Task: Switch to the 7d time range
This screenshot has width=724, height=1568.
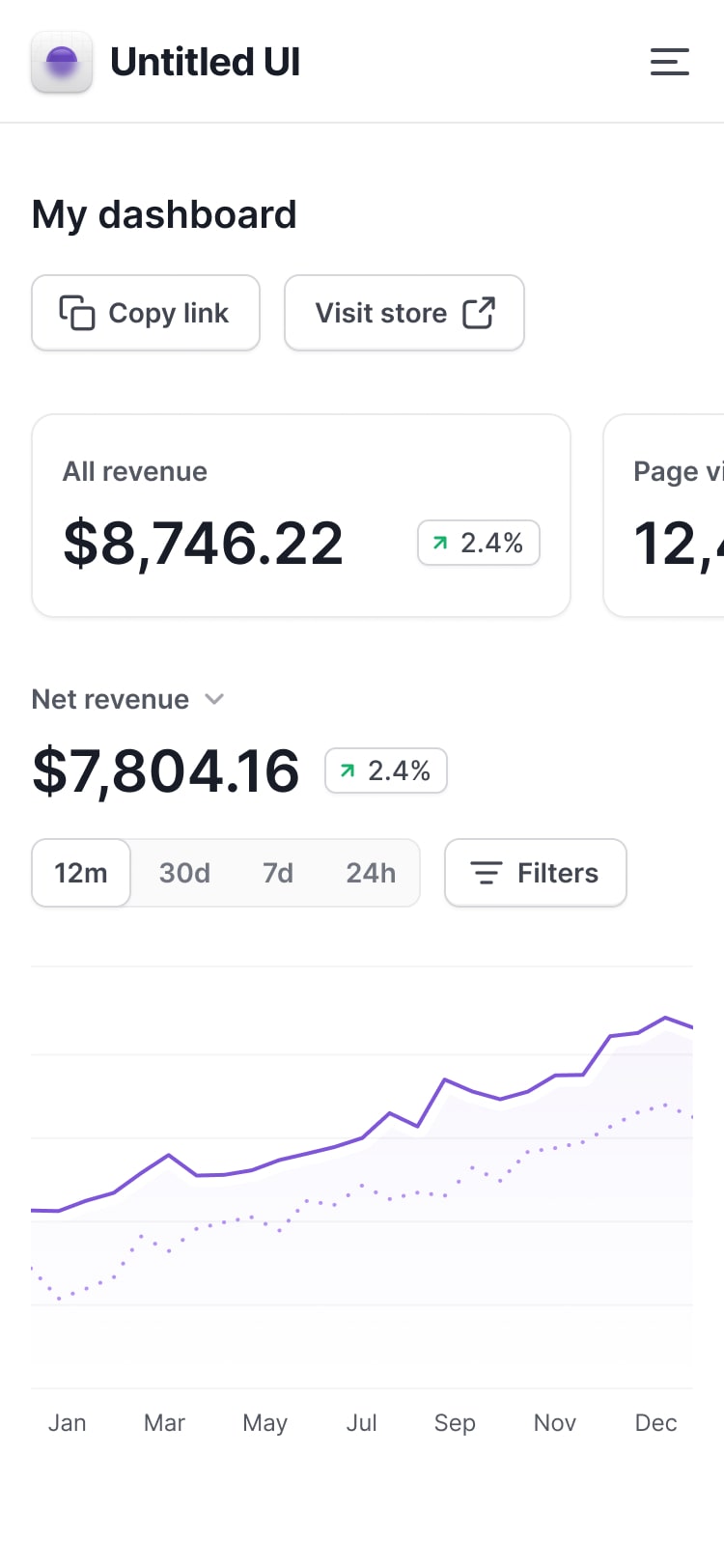Action: (x=278, y=873)
